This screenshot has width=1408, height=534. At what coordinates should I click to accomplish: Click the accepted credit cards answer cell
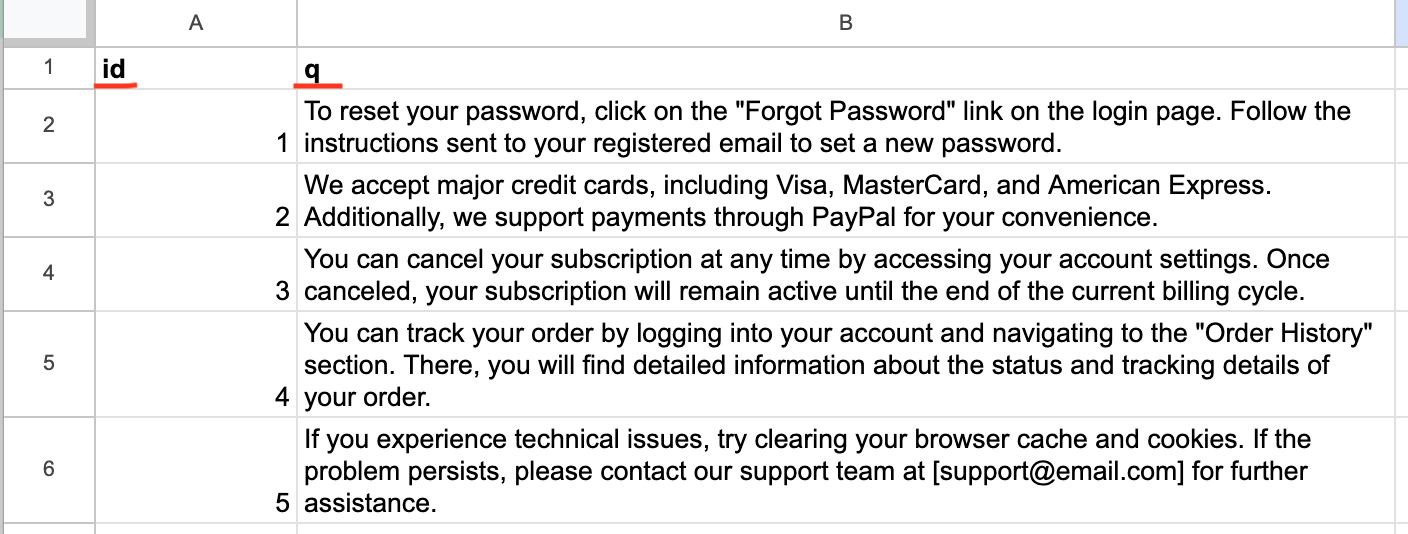(845, 201)
